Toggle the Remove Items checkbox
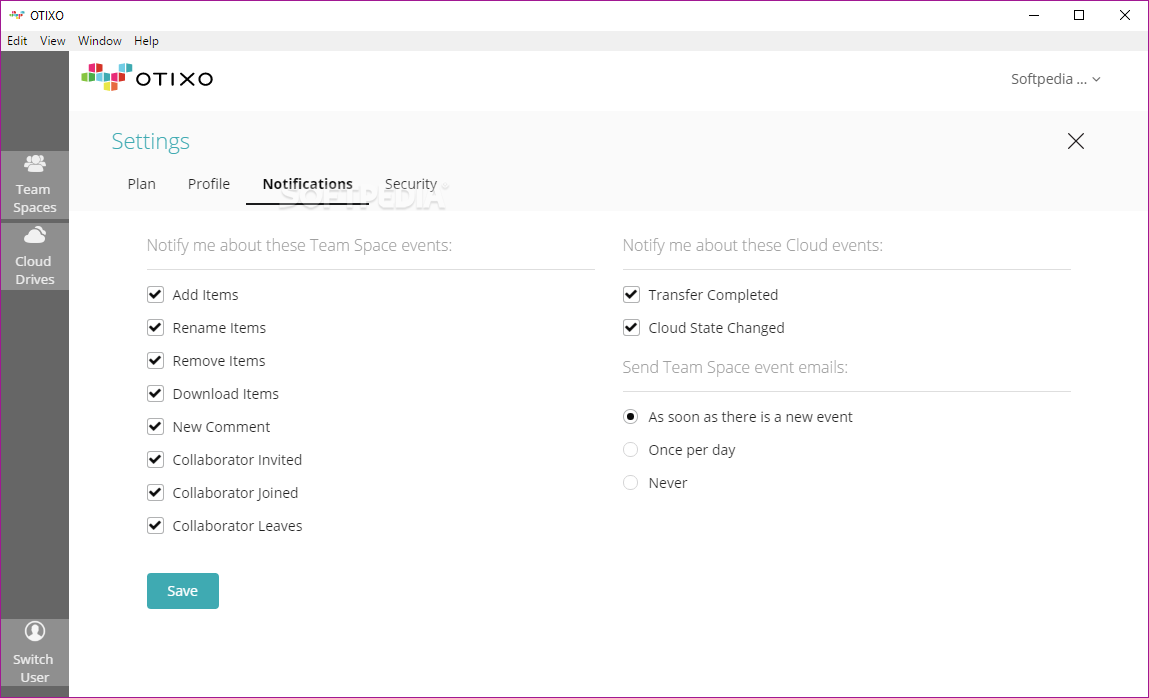The height and width of the screenshot is (698, 1149). (x=155, y=360)
